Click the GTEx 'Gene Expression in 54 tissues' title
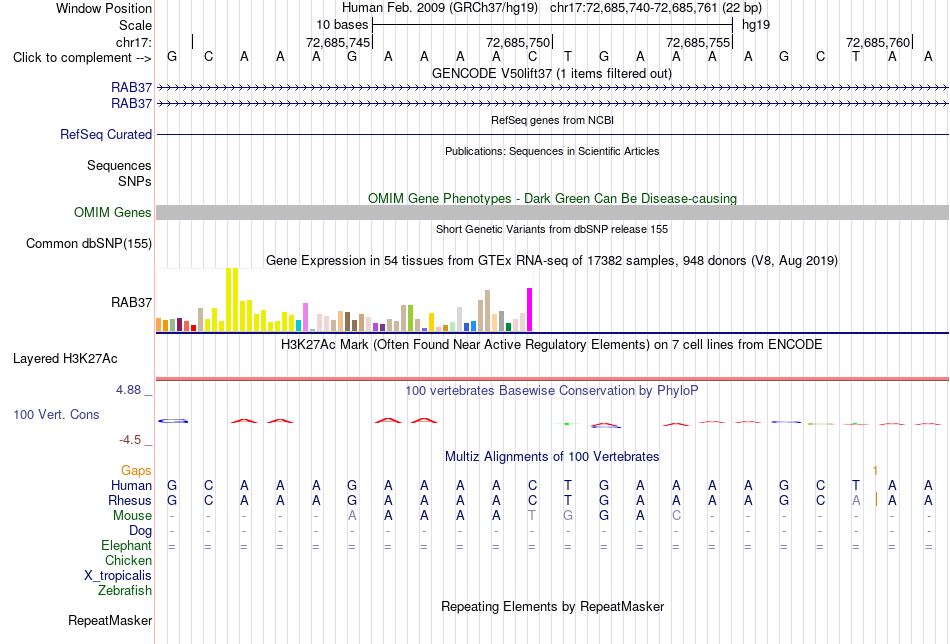 tap(552, 261)
